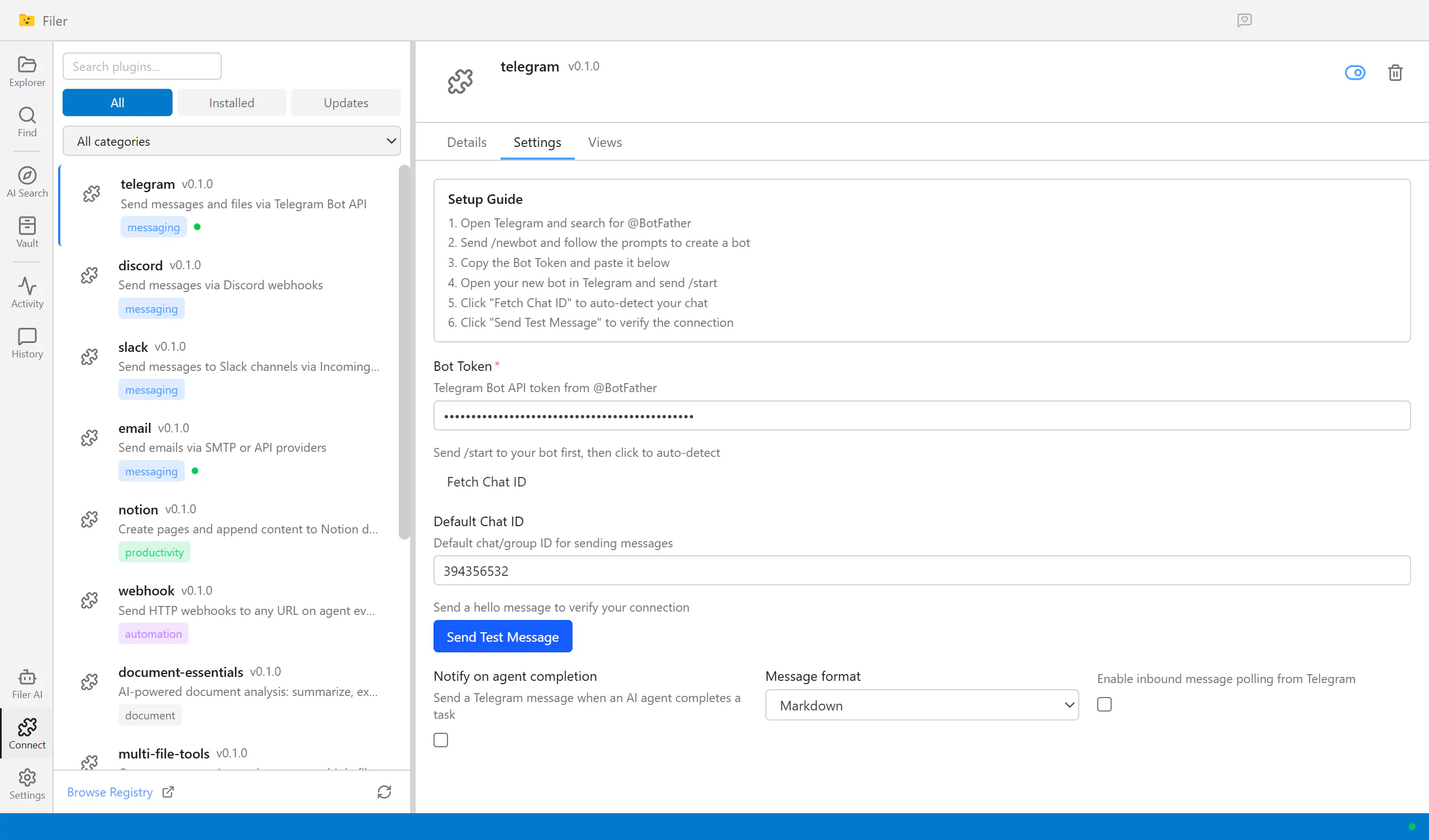The height and width of the screenshot is (840, 1429).
Task: Select the slack plugin entry
Action: 228,369
